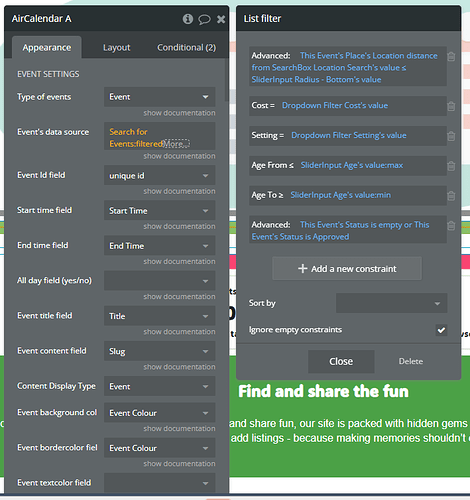470x500 pixels.
Task: Click Add a new constraint button
Action: click(347, 269)
